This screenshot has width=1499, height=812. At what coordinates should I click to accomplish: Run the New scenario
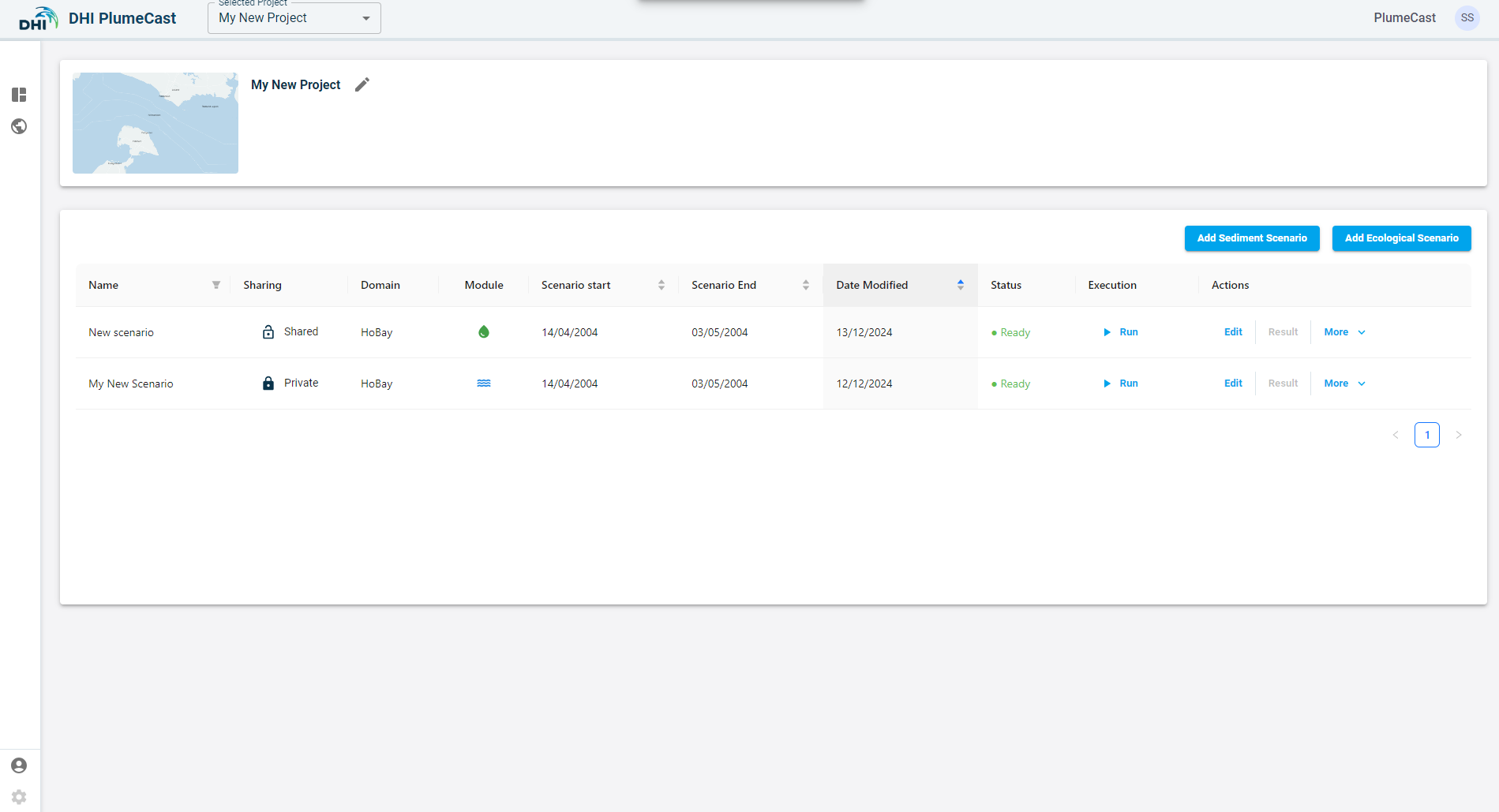point(1121,332)
